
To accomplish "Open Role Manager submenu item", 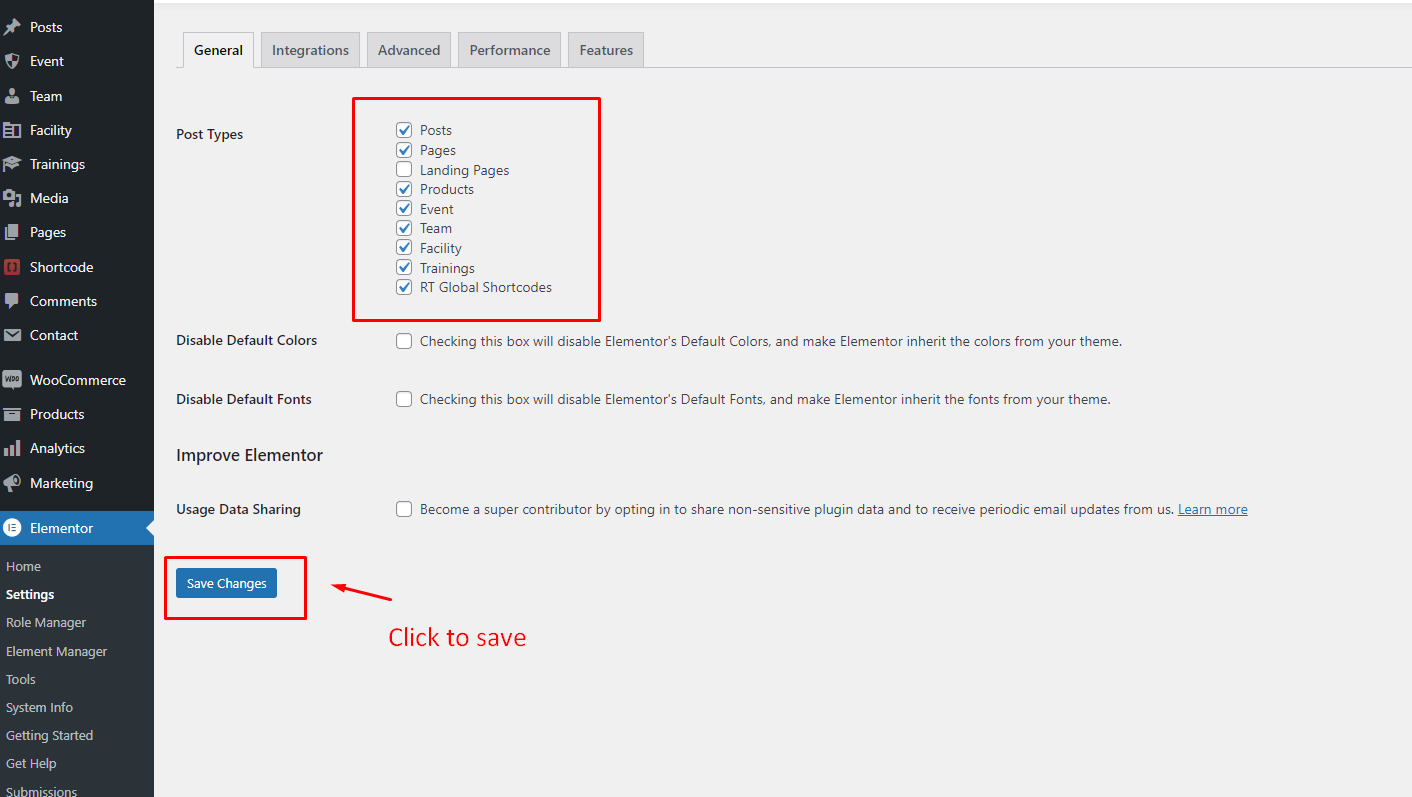I will tap(46, 622).
